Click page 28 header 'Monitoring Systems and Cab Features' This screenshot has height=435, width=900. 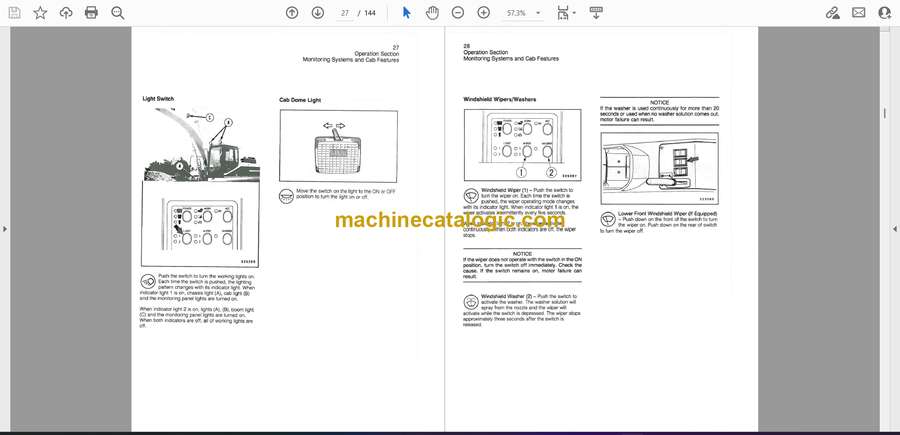511,59
